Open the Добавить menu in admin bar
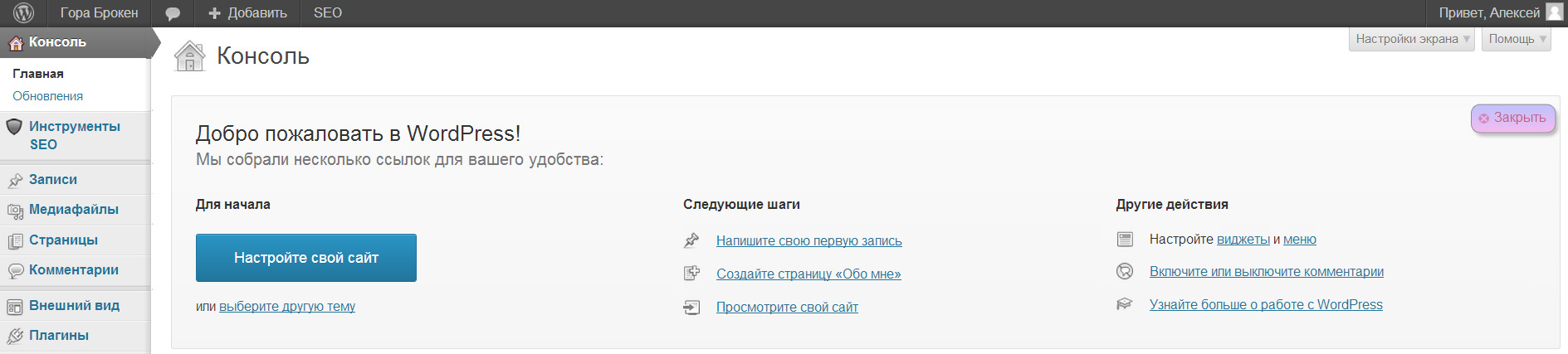Screen dimensions: 1568x354 coord(247,13)
